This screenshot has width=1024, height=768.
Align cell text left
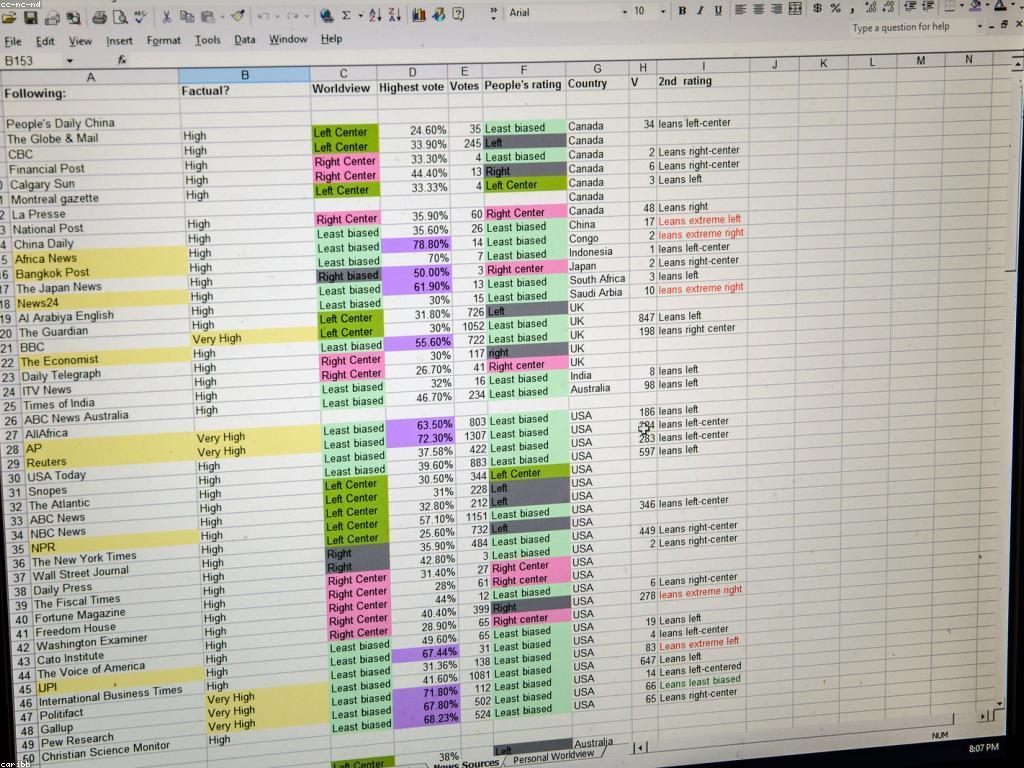pyautogui.click(x=741, y=10)
